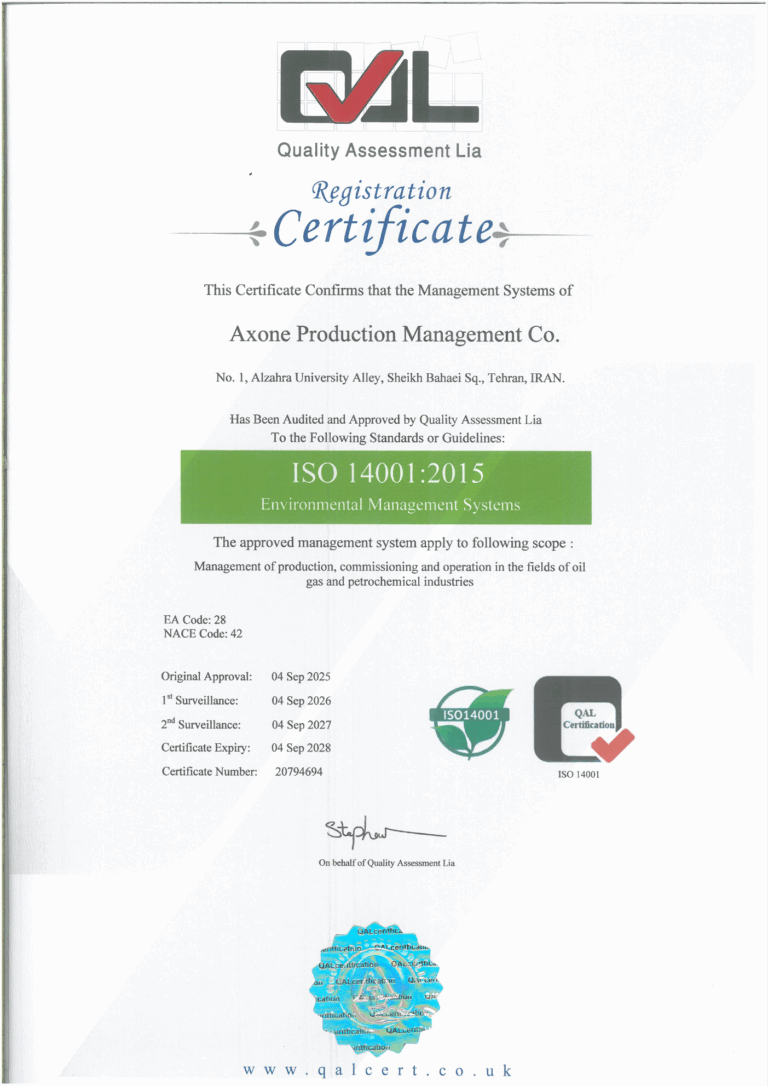The image size is (768, 1086).
Task: Click the 'ISO 14001' caption under QAL badge
Action: [x=578, y=774]
